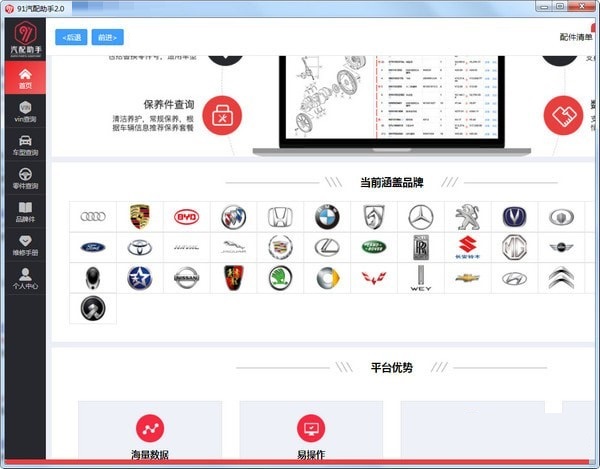The width and height of the screenshot is (600, 469).
Task: Select the Zotye brand logo in last row
Action: click(x=93, y=309)
